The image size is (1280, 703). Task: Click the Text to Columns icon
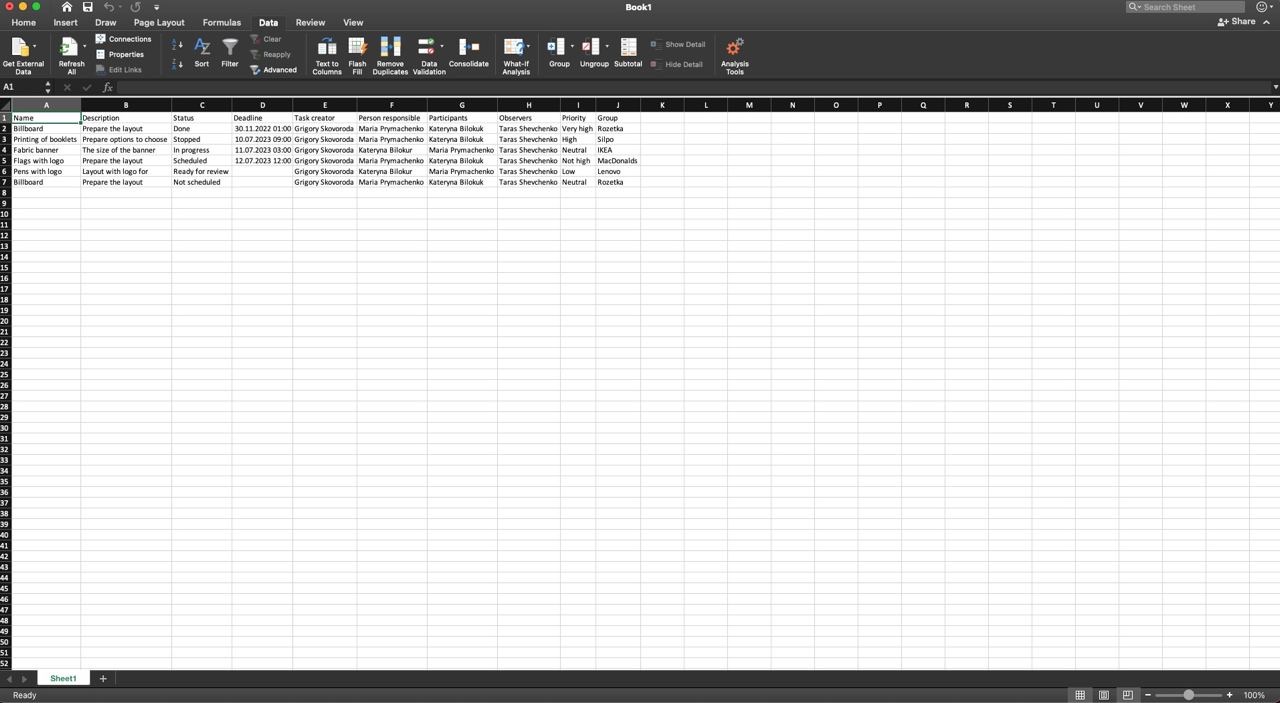[x=326, y=48]
